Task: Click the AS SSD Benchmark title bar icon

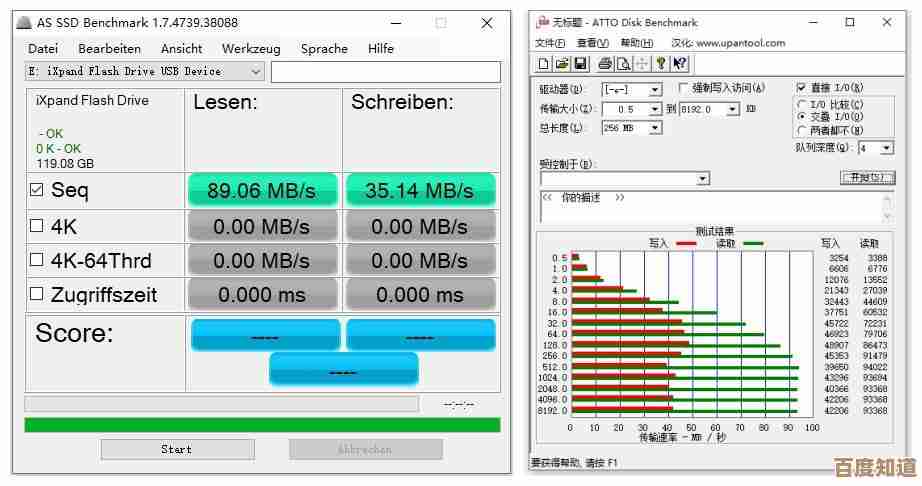Action: point(24,22)
